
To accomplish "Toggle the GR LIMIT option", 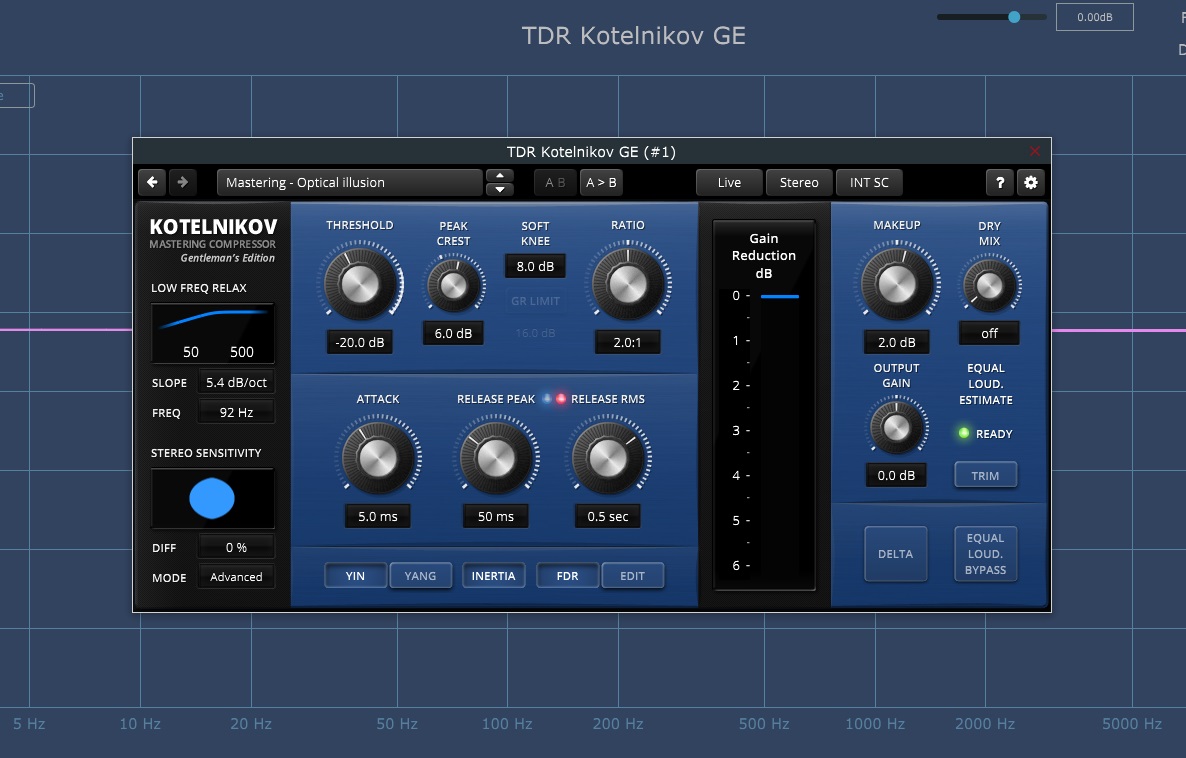I will (x=535, y=300).
